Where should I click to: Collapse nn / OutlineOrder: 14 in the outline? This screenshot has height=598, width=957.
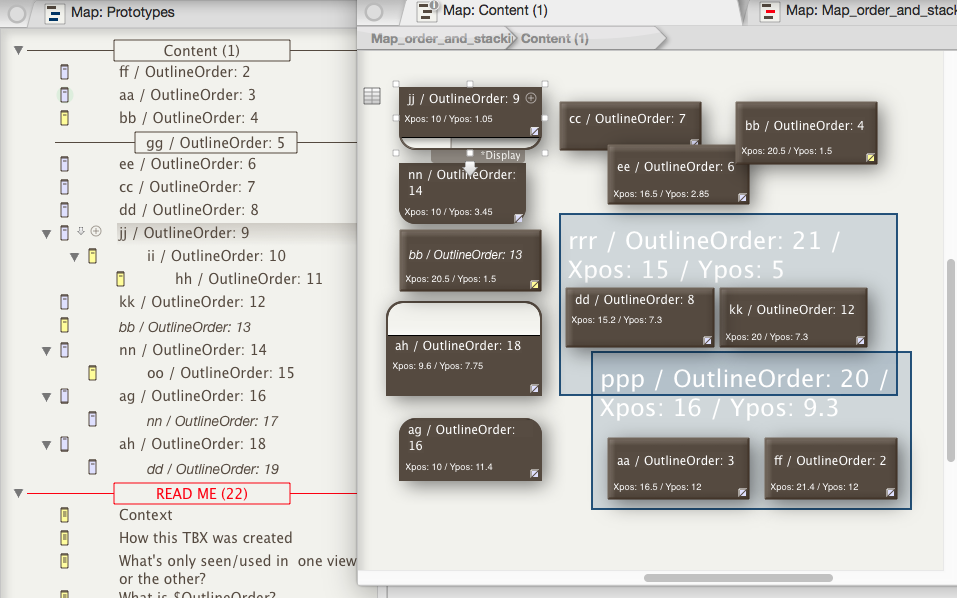[47, 349]
